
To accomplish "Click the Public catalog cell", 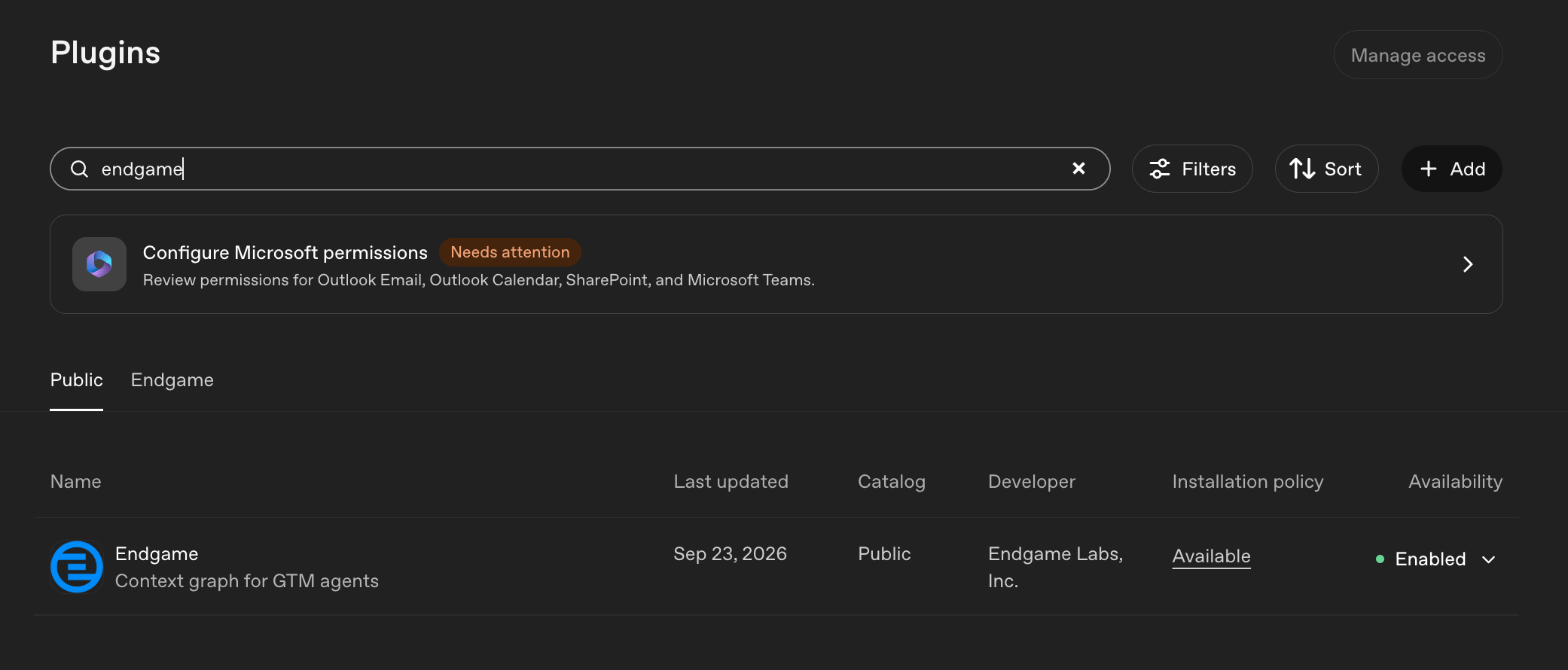I will [x=884, y=554].
